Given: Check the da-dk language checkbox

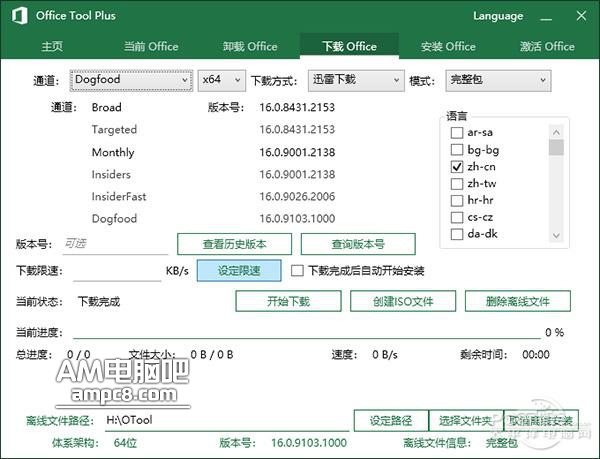Looking at the screenshot, I should [x=457, y=234].
